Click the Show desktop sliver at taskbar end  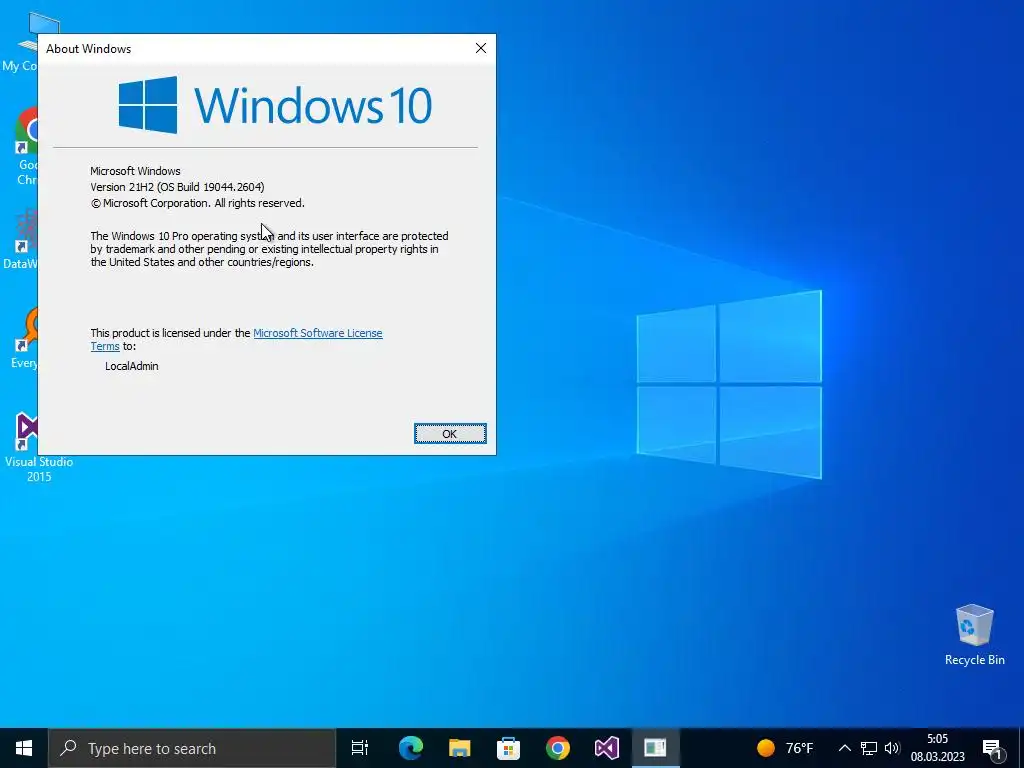[1021, 748]
